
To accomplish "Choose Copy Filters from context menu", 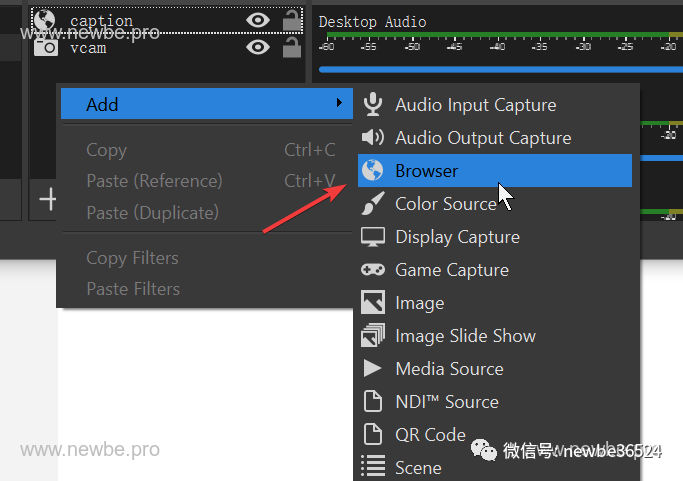I will tap(207, 258).
